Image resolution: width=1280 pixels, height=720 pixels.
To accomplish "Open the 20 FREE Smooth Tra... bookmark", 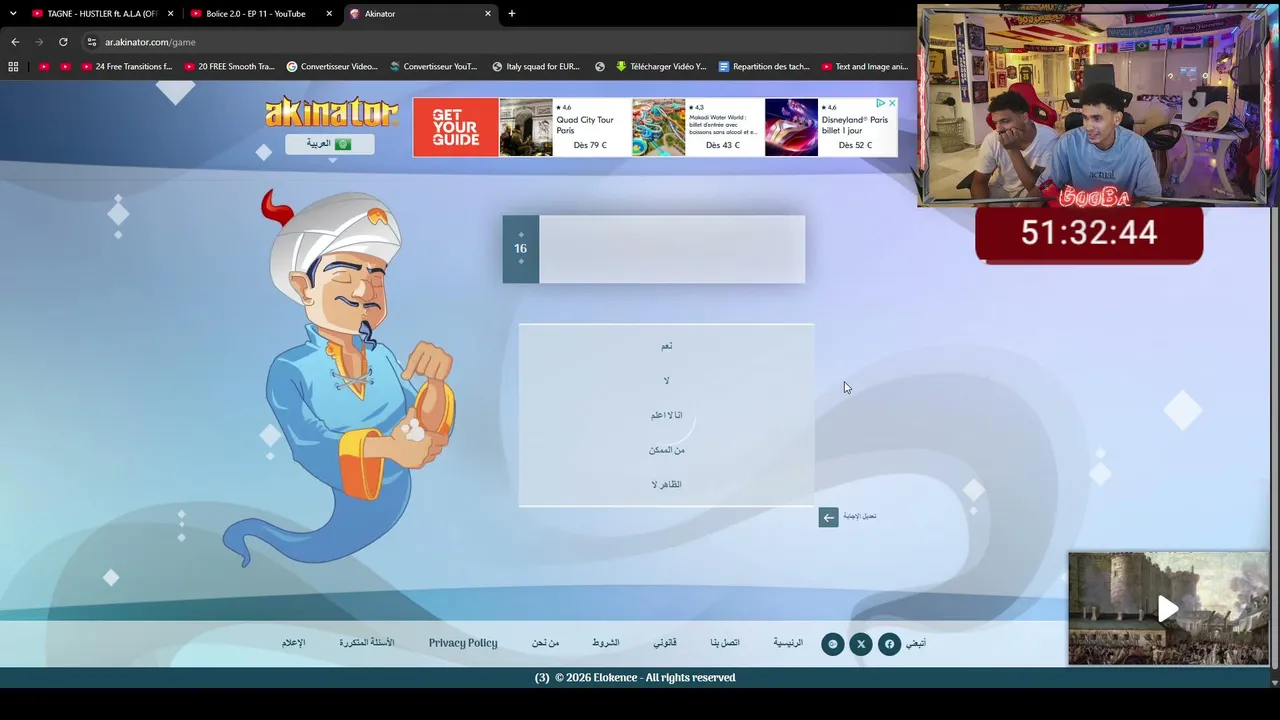I will pos(229,67).
